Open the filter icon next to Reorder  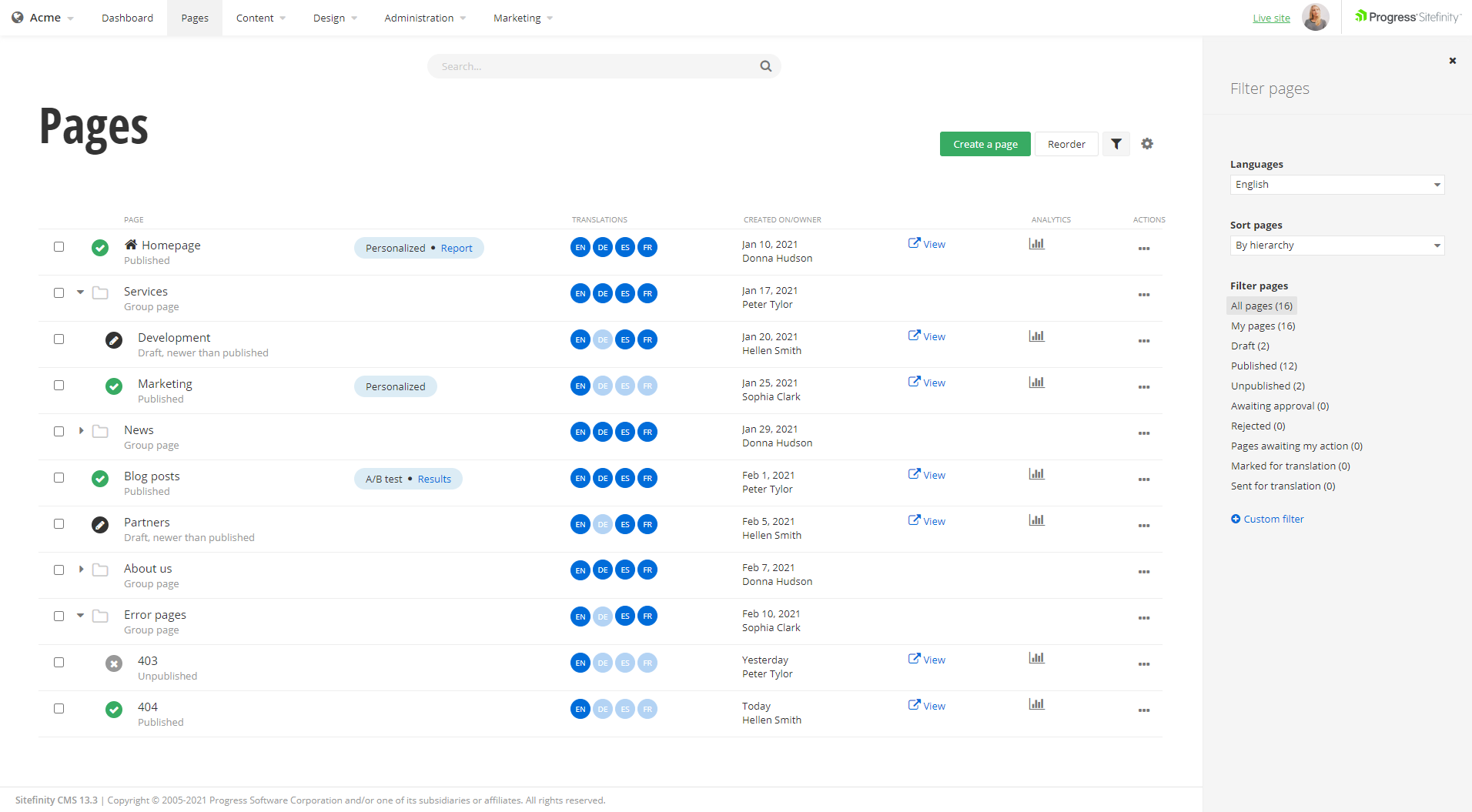[1116, 143]
